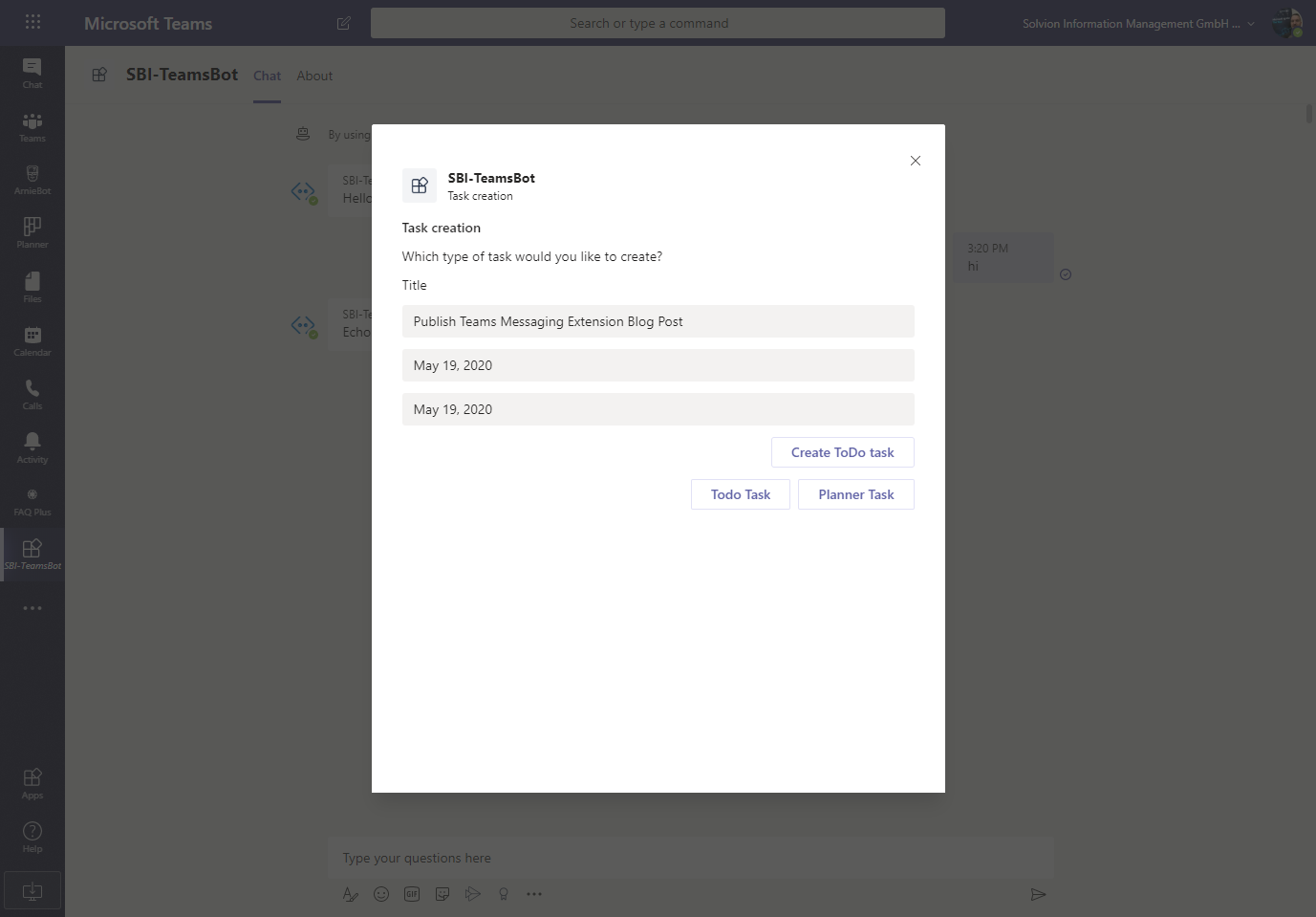Click the Type your questions here box
Viewport: 1316px width, 917px height.
691,858
